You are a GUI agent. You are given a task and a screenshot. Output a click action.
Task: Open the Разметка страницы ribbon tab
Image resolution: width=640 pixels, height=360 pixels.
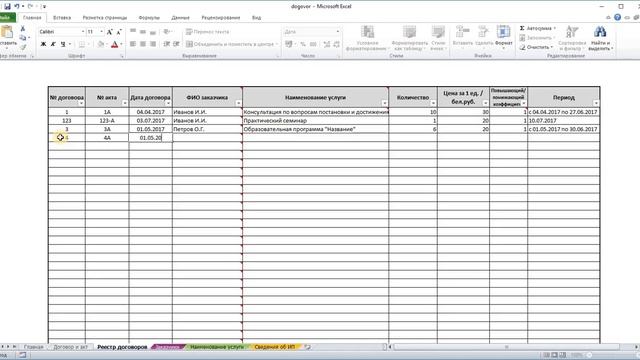105,18
